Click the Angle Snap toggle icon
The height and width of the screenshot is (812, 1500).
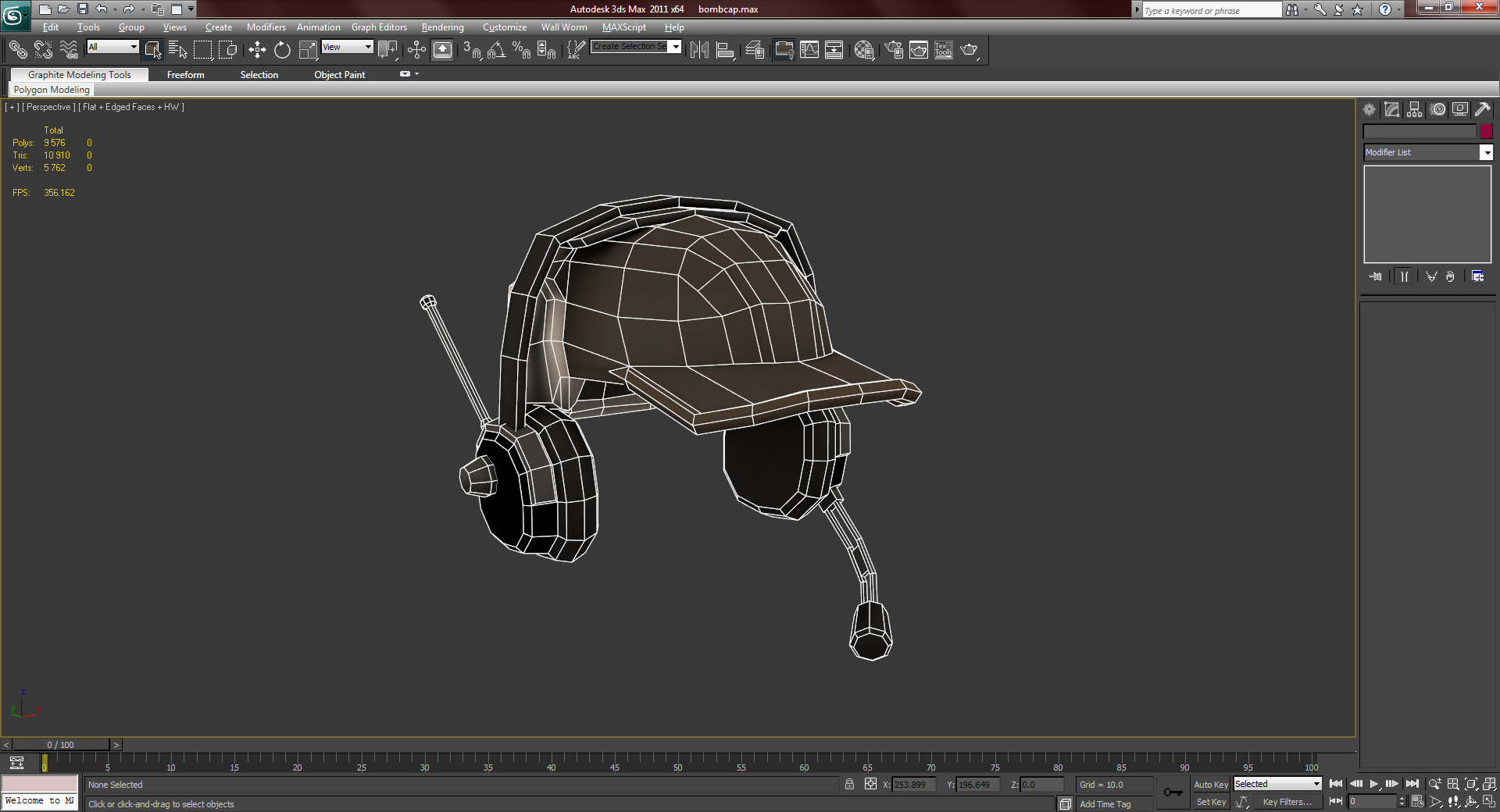tap(496, 50)
